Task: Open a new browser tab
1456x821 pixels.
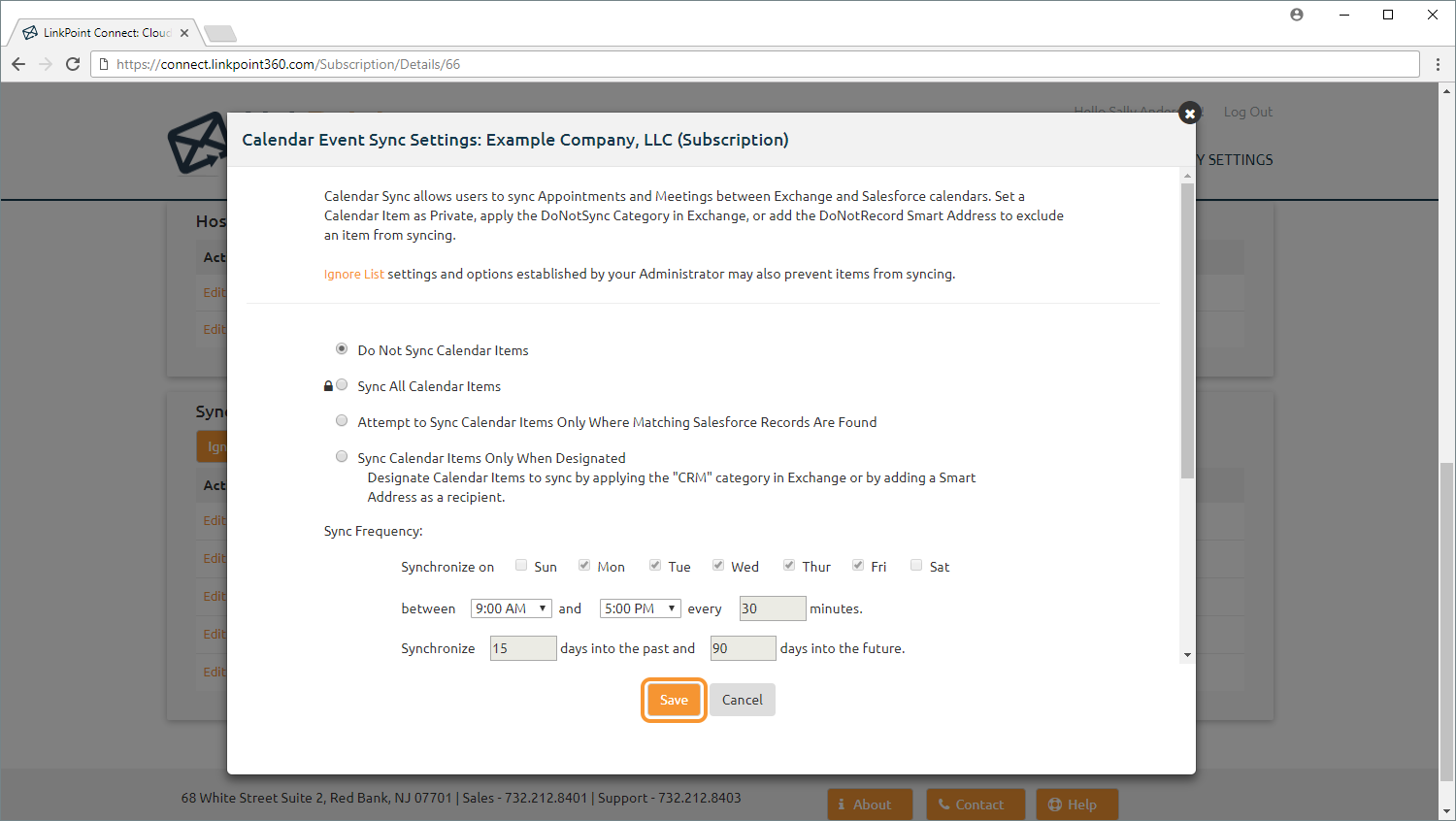Action: 220,34
